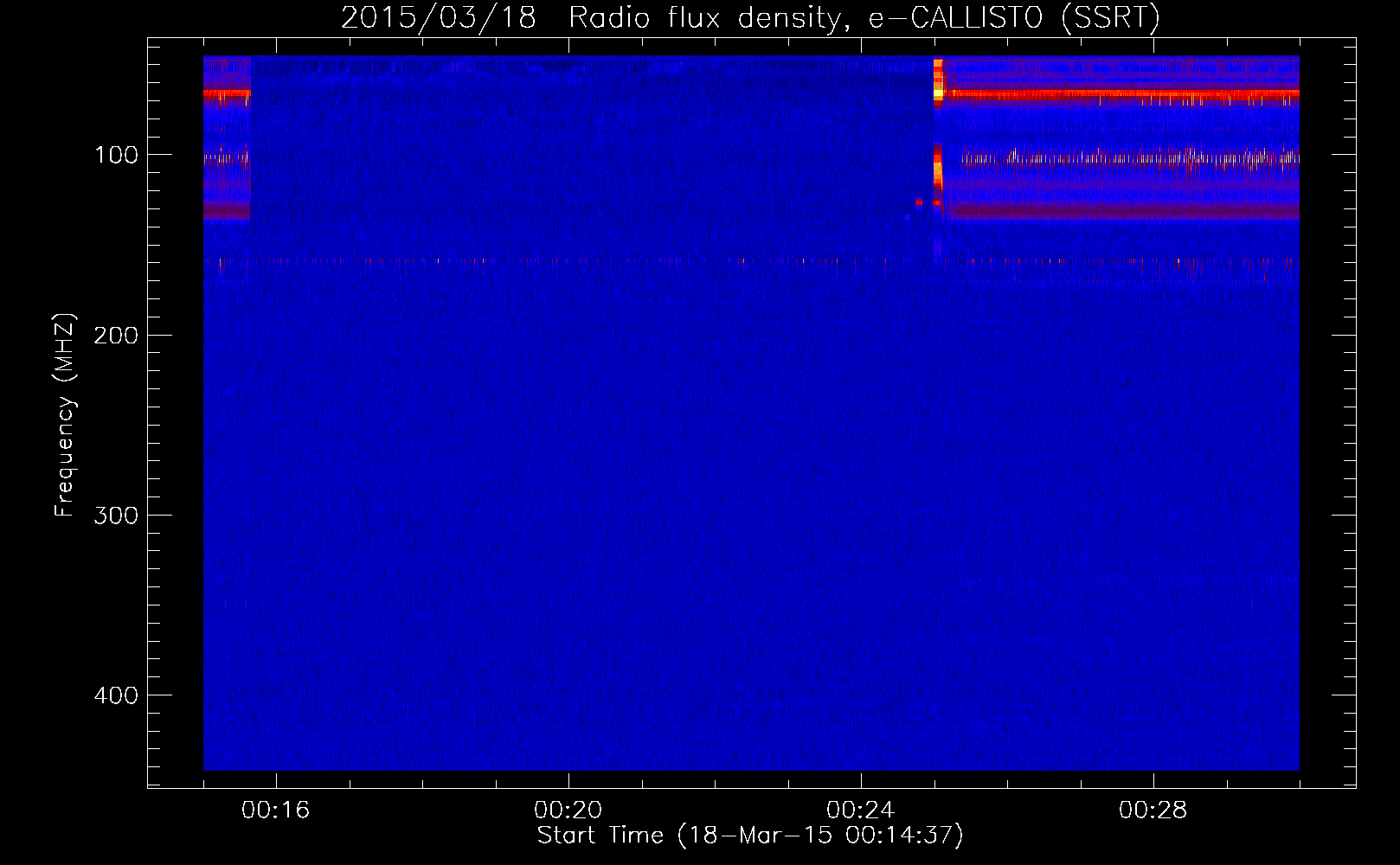Click the 00:16 time tick label
Viewport: 1400px width, 865px height.
coord(276,810)
